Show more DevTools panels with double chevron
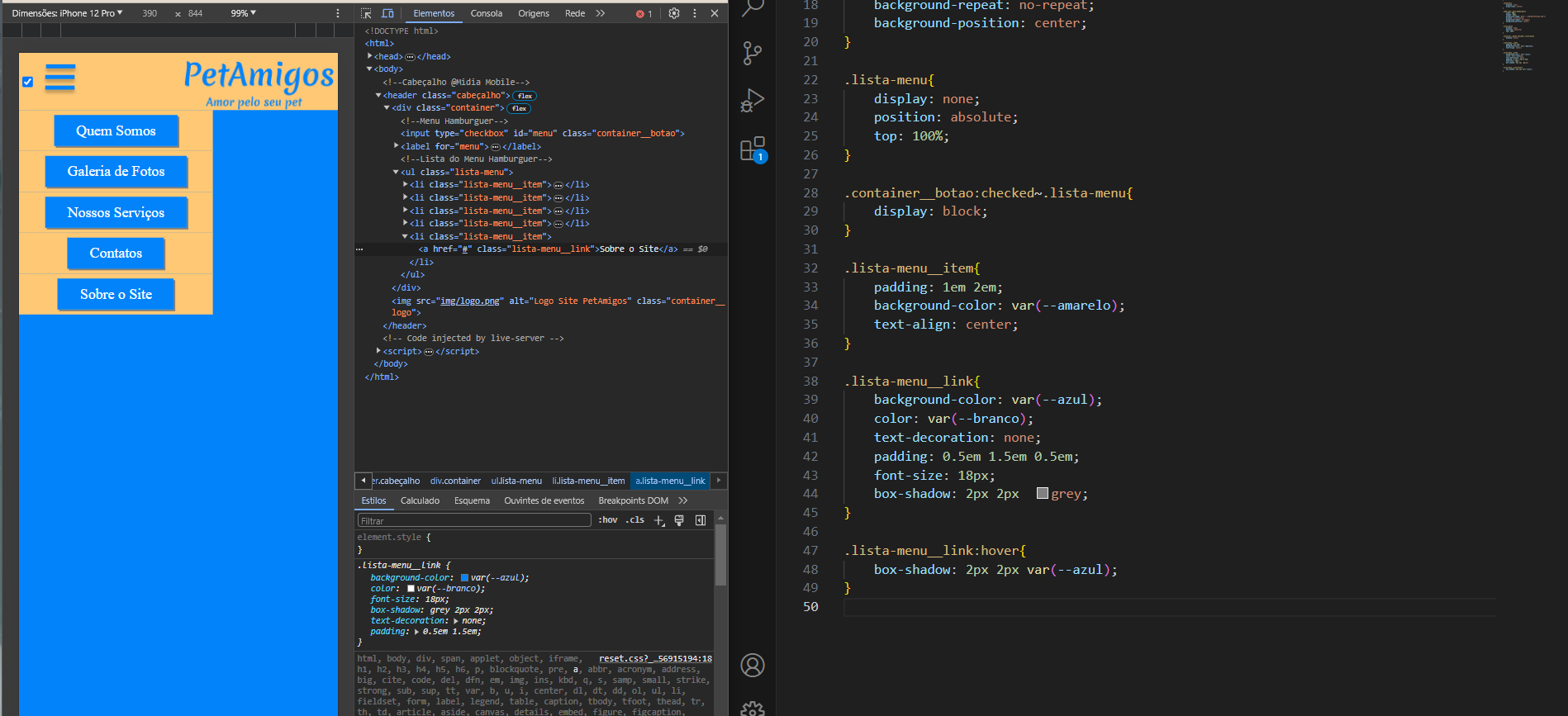Image resolution: width=1568 pixels, height=716 pixels. click(601, 13)
